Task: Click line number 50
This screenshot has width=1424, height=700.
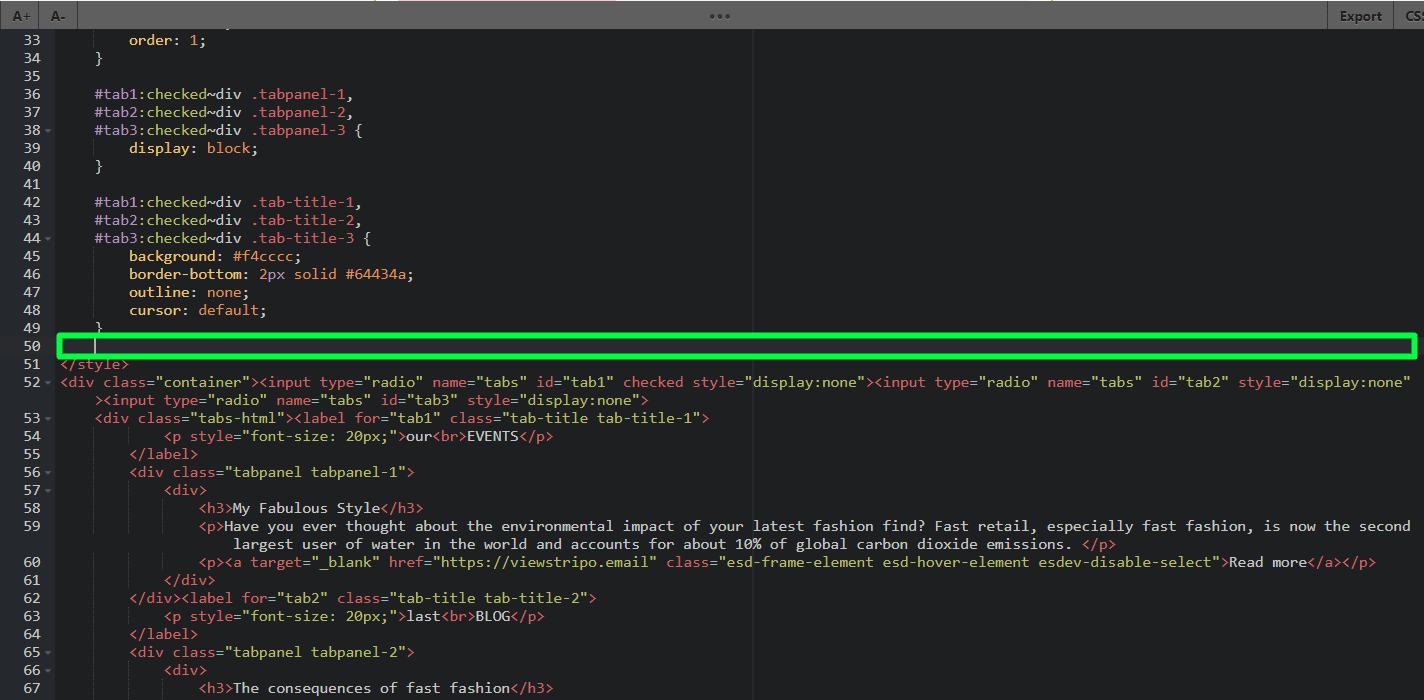Action: (31, 345)
